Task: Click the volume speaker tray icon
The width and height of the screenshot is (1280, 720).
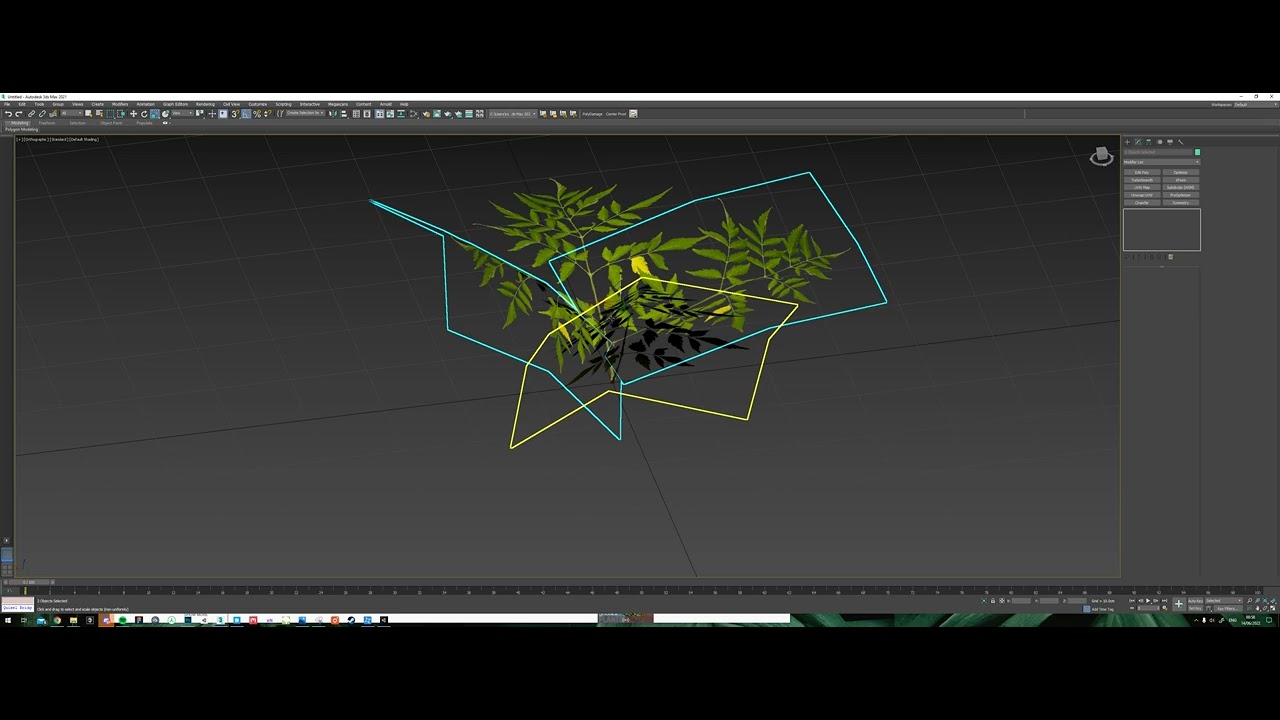Action: 1212,620
